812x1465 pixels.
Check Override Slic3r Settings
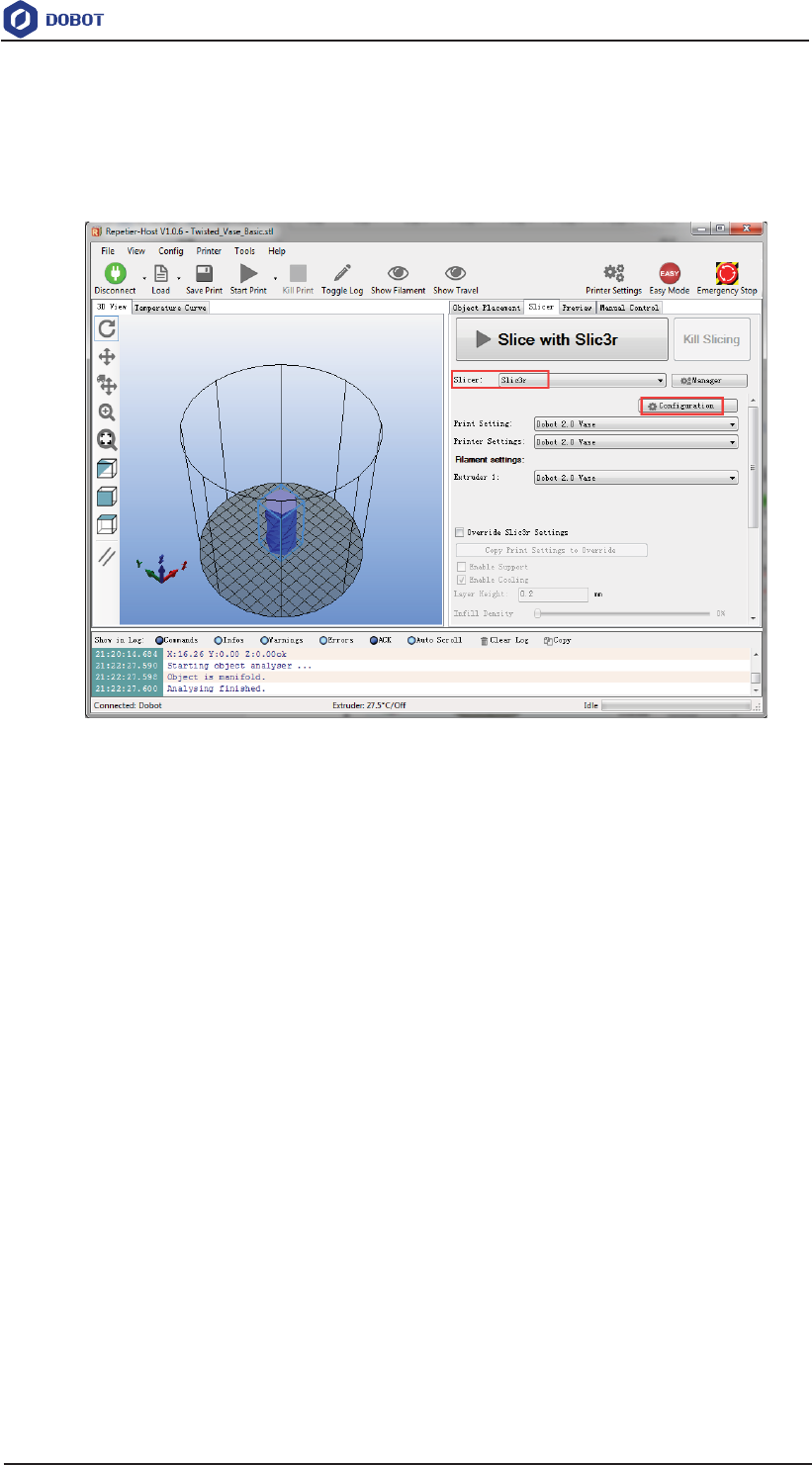click(x=460, y=532)
